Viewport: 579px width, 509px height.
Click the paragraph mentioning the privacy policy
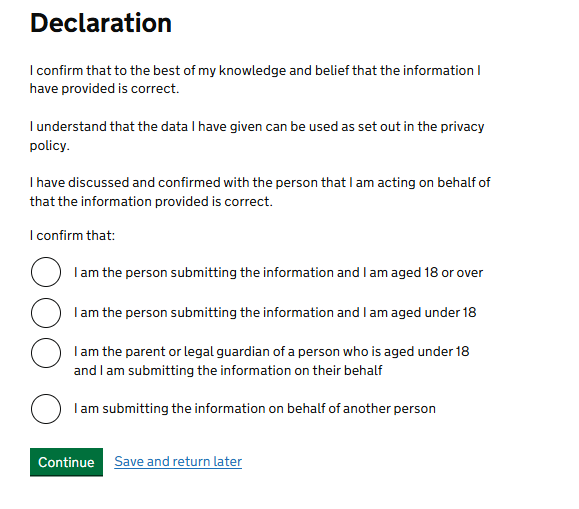257,136
